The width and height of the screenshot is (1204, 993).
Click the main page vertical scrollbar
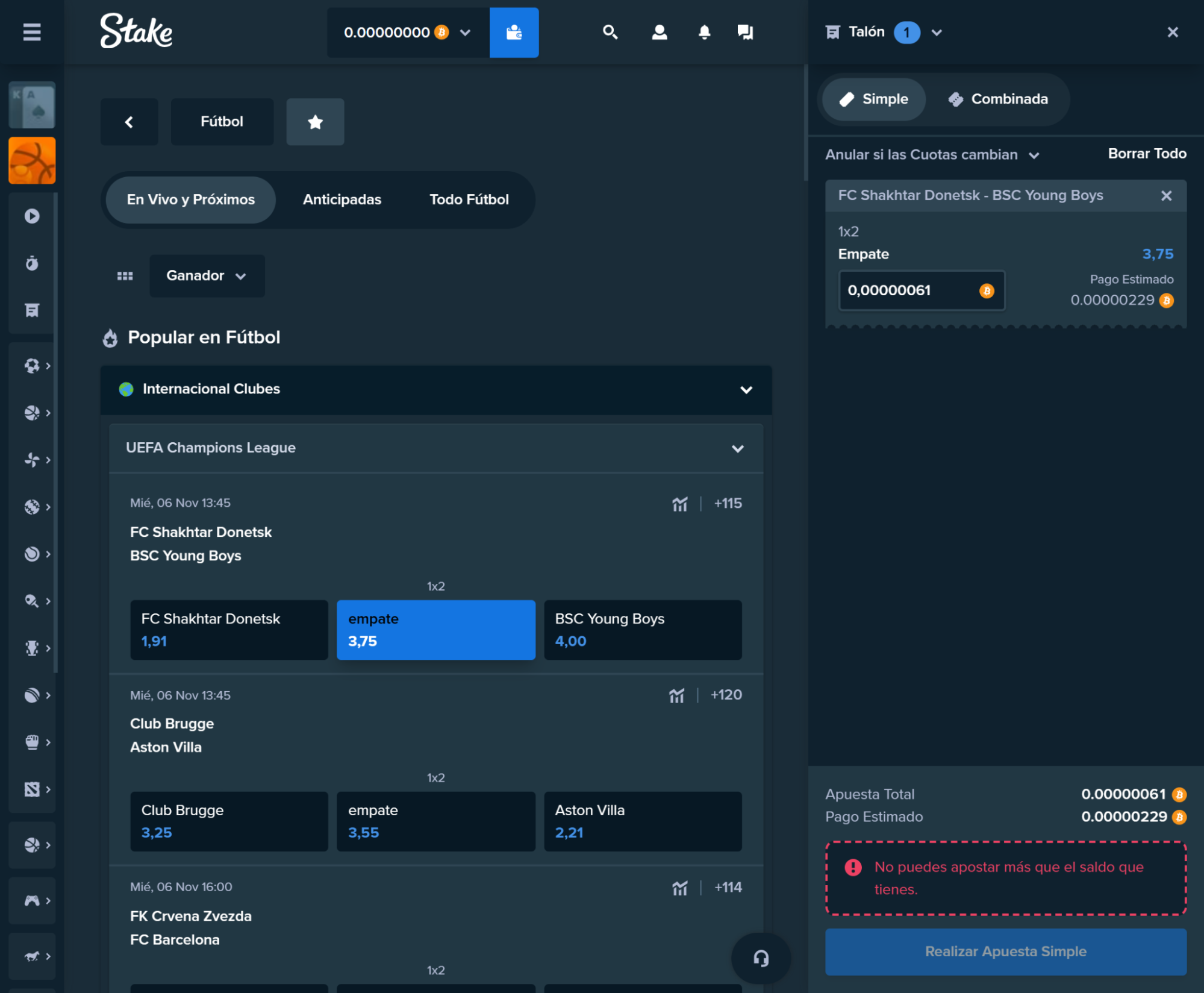(x=805, y=123)
